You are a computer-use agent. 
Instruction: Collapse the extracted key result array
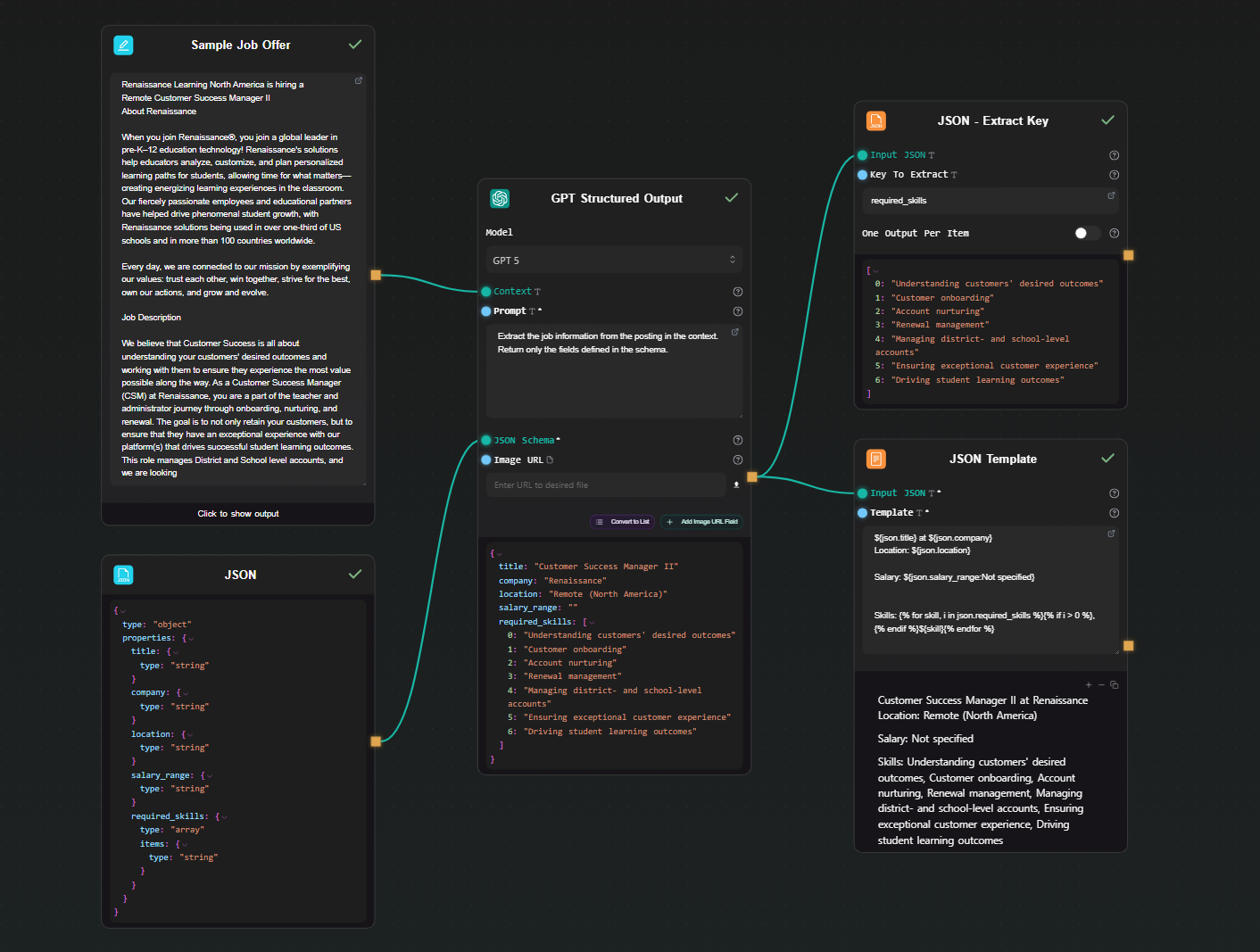[875, 270]
